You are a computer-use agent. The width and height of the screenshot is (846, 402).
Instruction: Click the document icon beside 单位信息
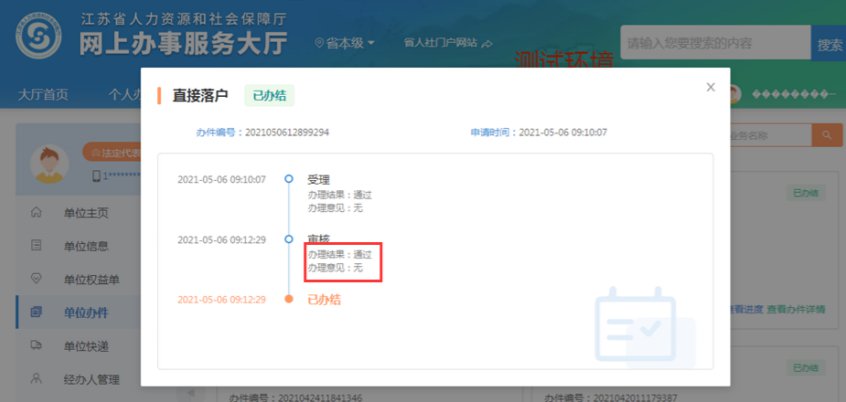36,246
